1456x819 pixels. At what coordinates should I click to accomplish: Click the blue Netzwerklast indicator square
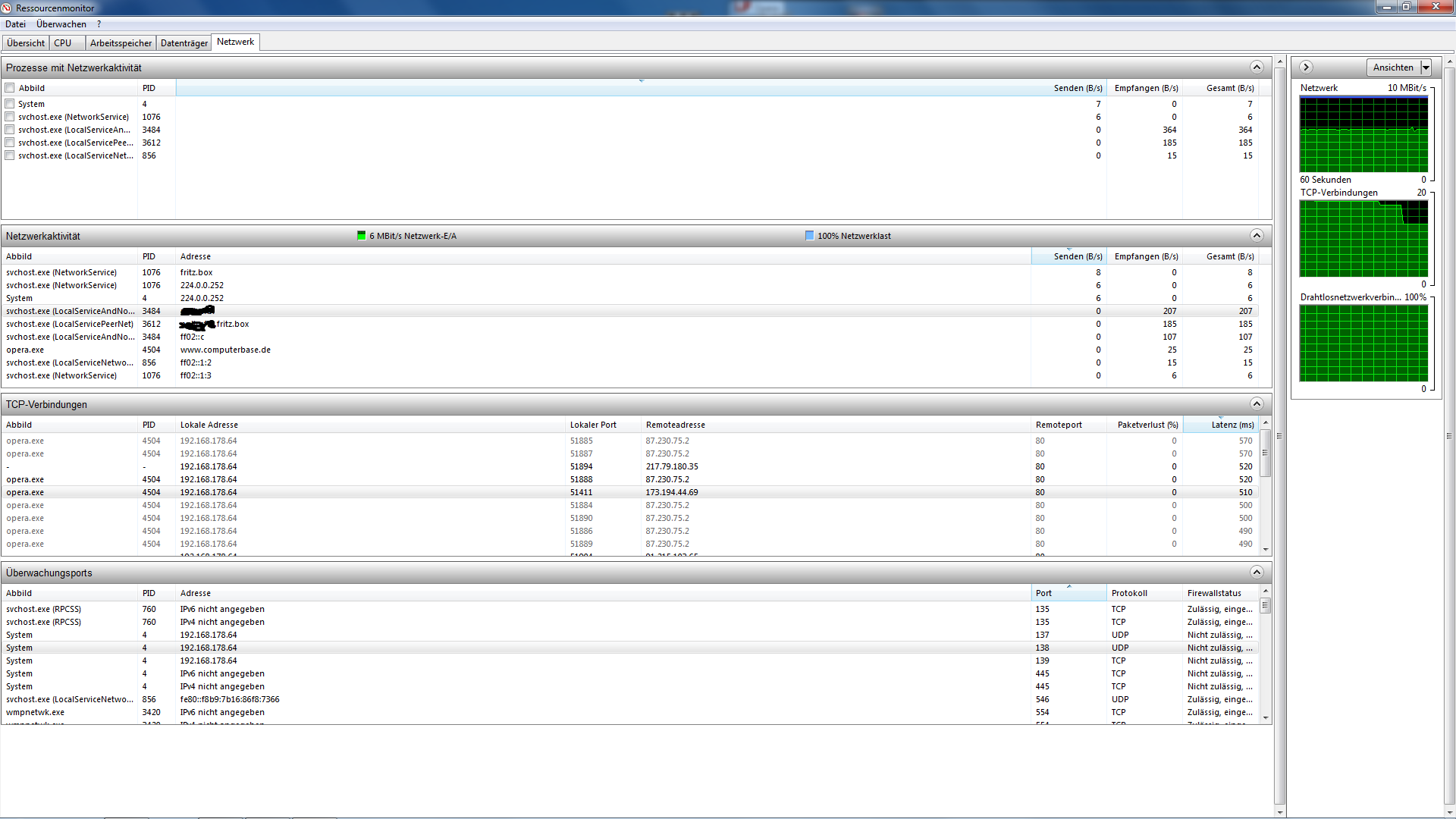click(x=809, y=236)
